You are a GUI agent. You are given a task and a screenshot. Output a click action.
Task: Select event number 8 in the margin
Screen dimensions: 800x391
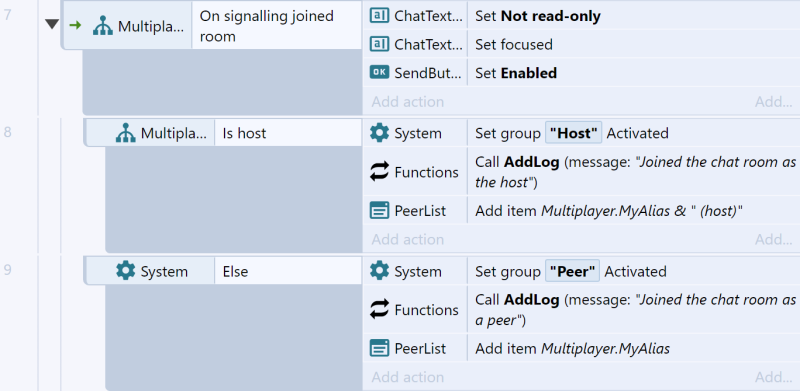click(x=7, y=132)
